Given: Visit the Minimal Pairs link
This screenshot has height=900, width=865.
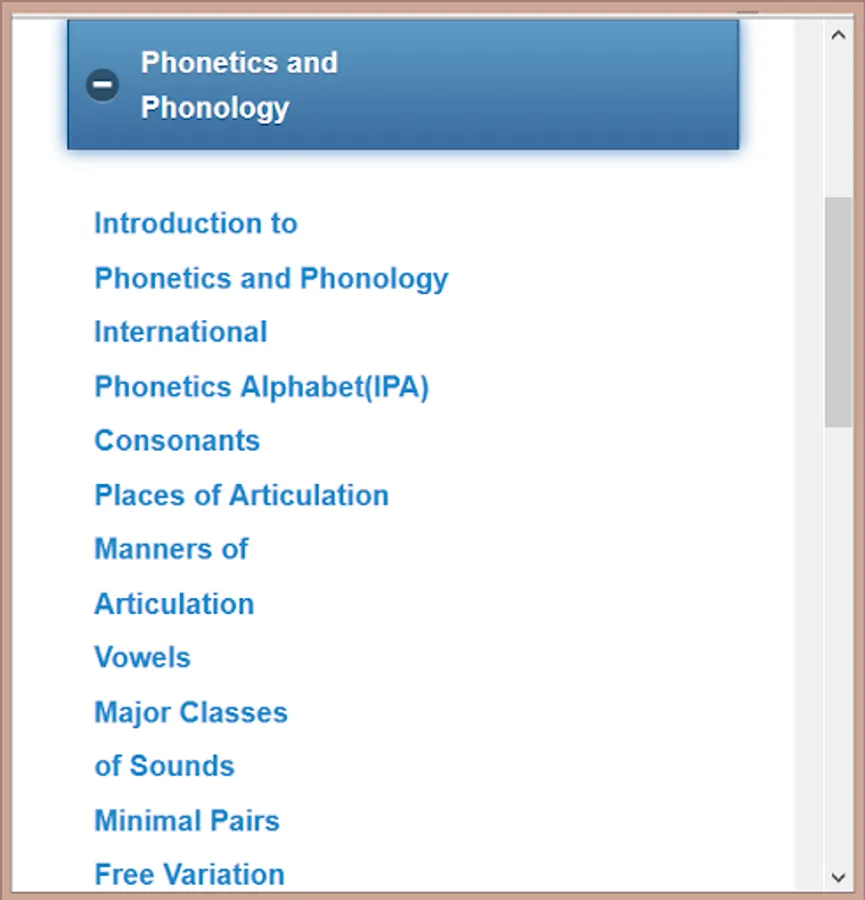Looking at the screenshot, I should (187, 821).
